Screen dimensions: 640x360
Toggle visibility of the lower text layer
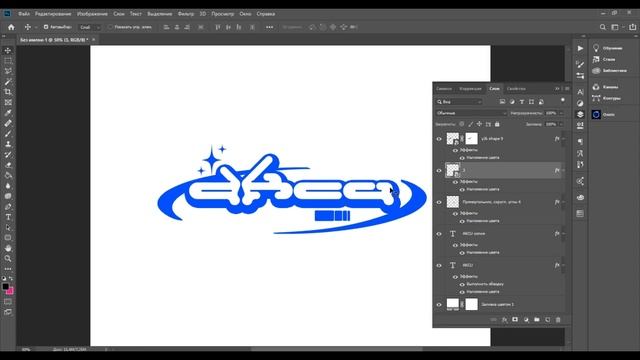(439, 265)
